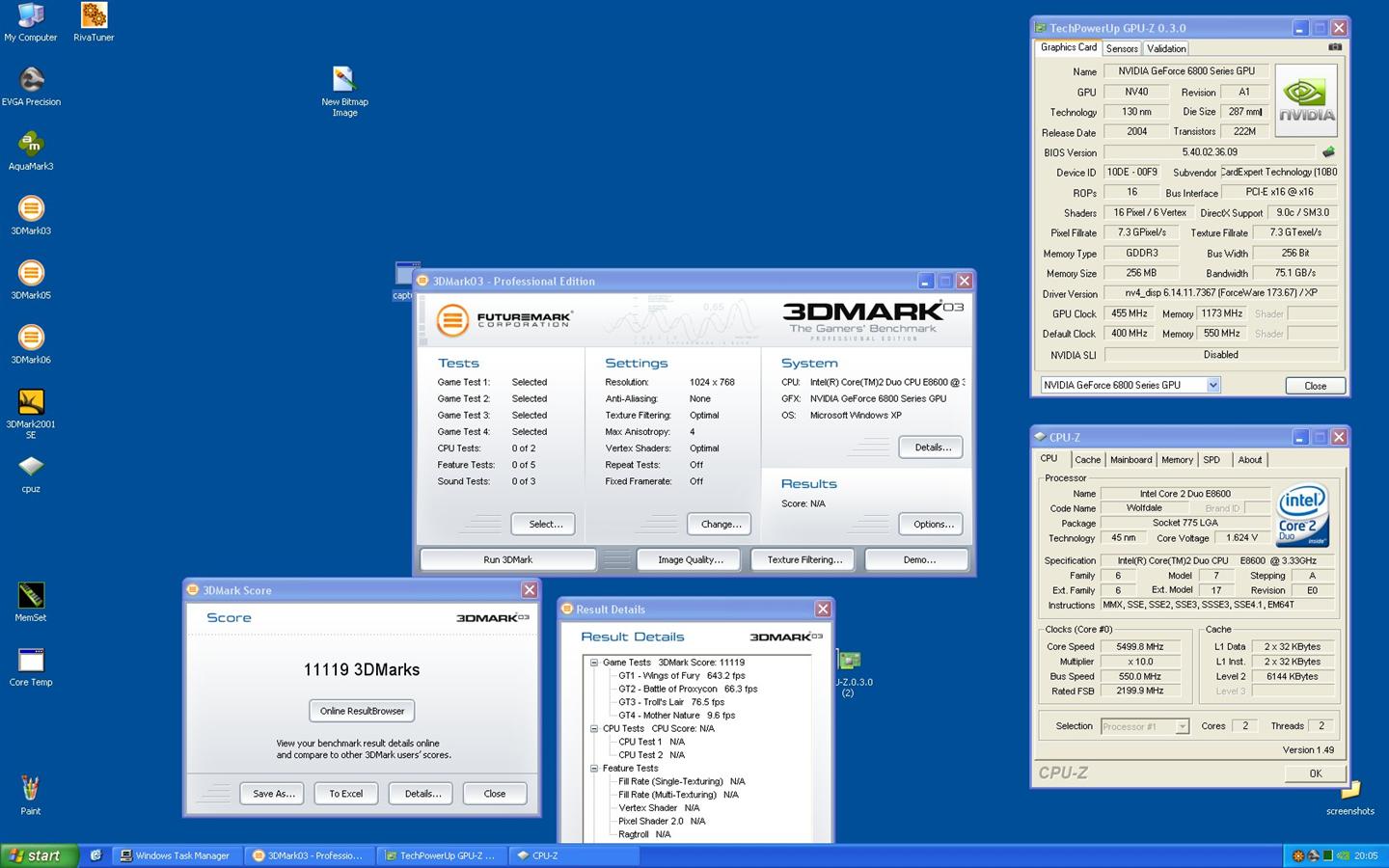Launch RivaTuner desktop shortcut
This screenshot has height=868, width=1389.
coord(94,23)
